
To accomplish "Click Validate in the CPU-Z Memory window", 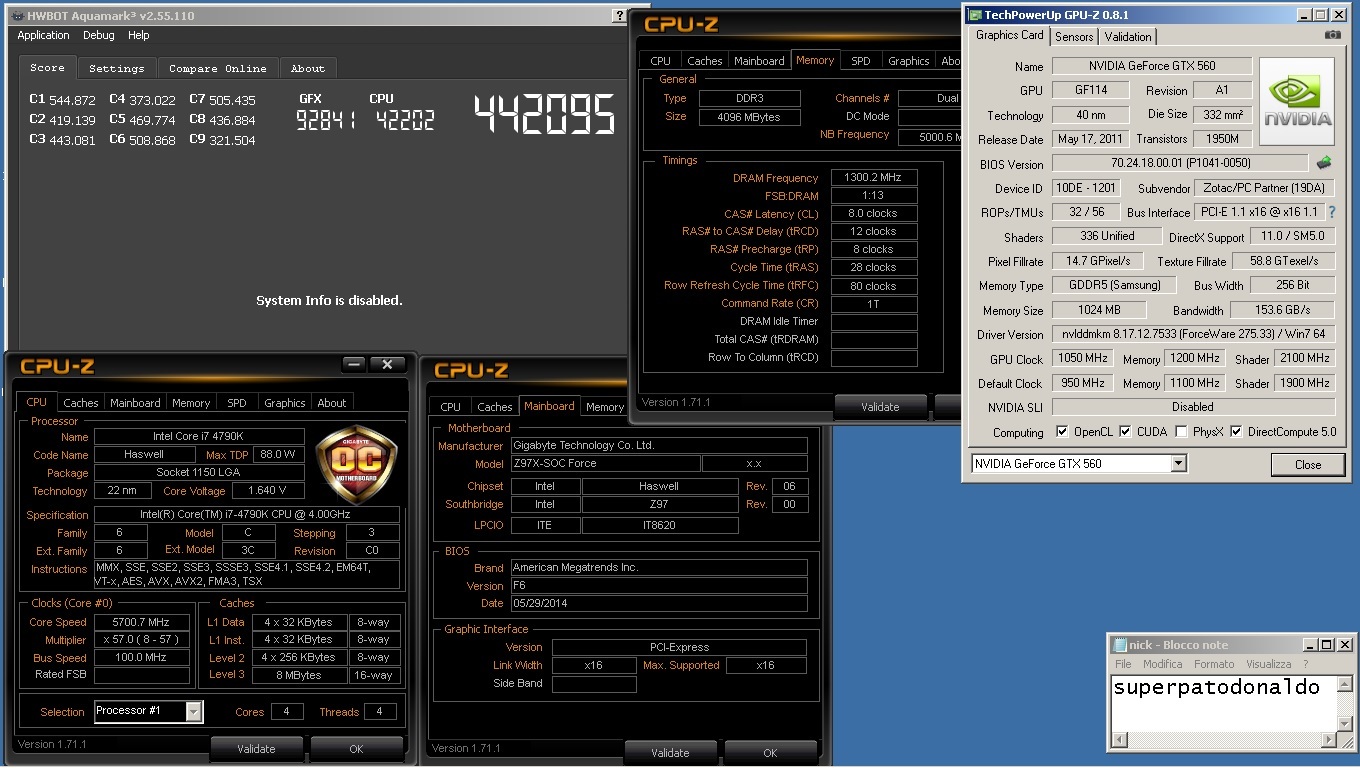I will point(880,407).
